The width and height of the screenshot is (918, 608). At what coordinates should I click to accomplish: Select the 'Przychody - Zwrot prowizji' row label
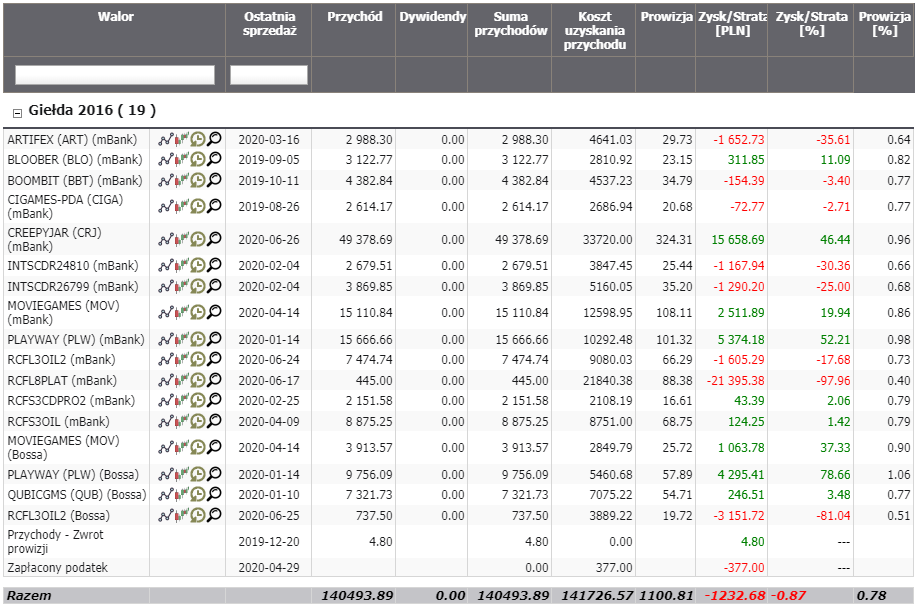tap(55, 541)
